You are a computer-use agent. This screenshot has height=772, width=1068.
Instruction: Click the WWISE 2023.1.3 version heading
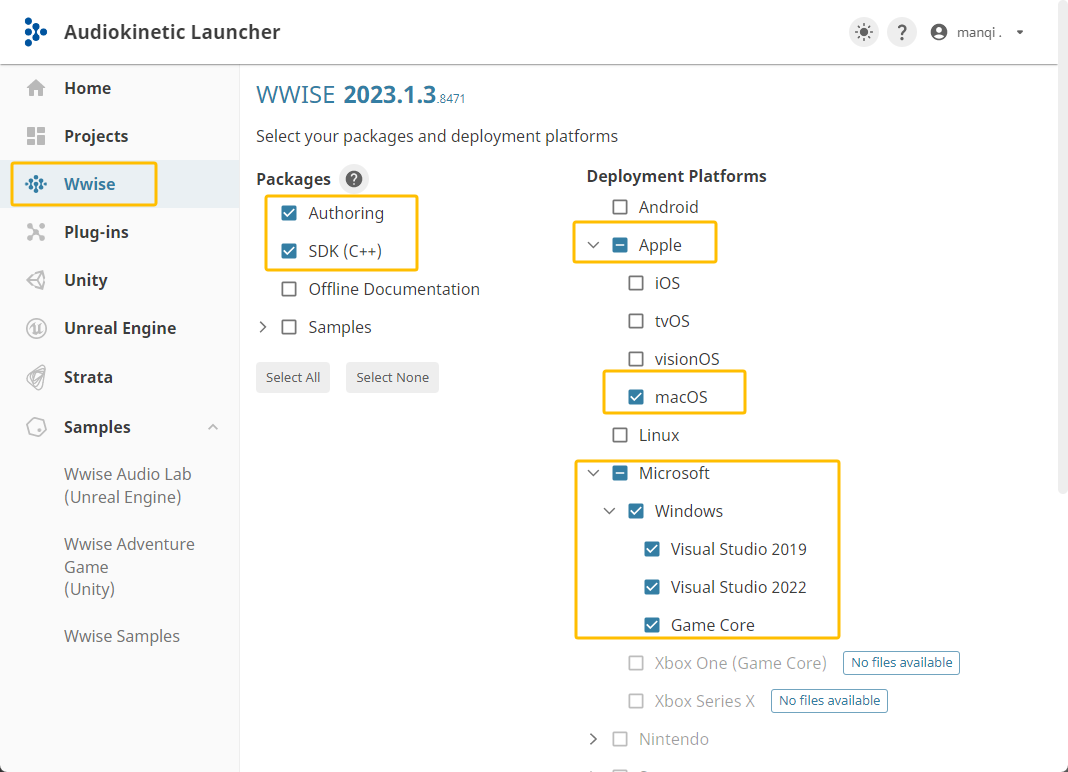360,95
